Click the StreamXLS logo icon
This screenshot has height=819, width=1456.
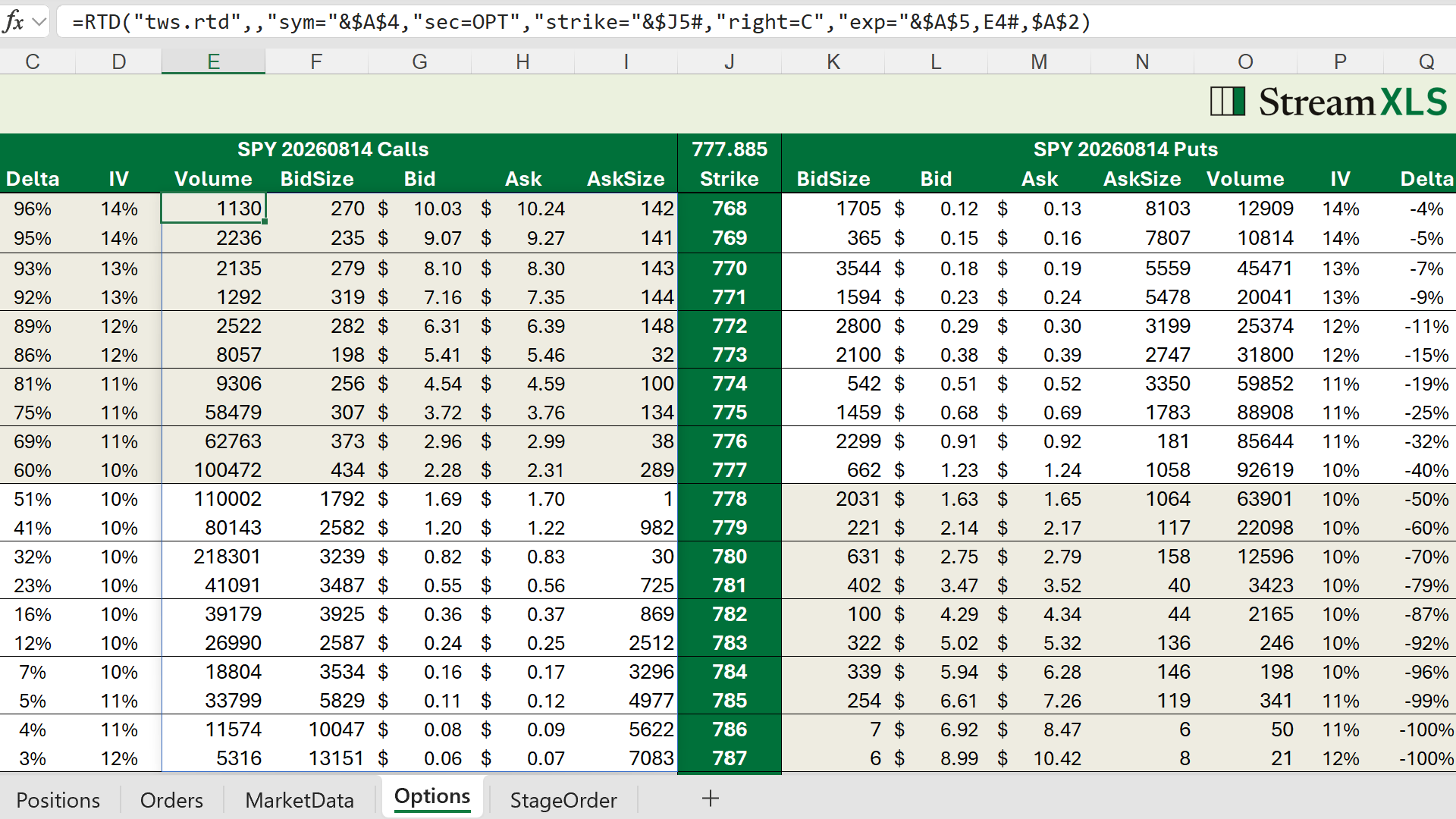pos(1228,101)
